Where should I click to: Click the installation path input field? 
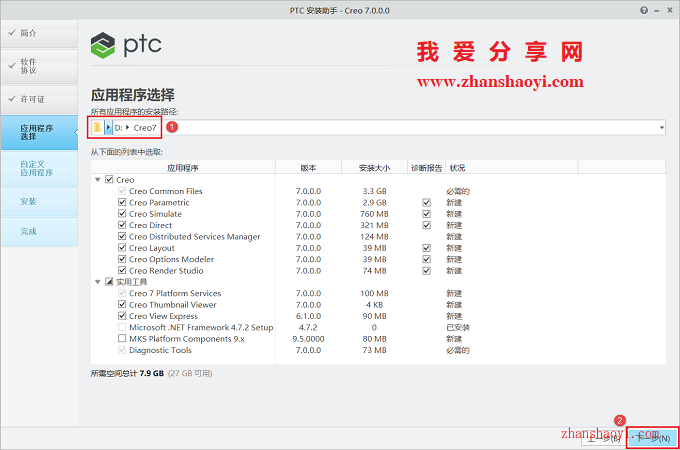[377, 127]
